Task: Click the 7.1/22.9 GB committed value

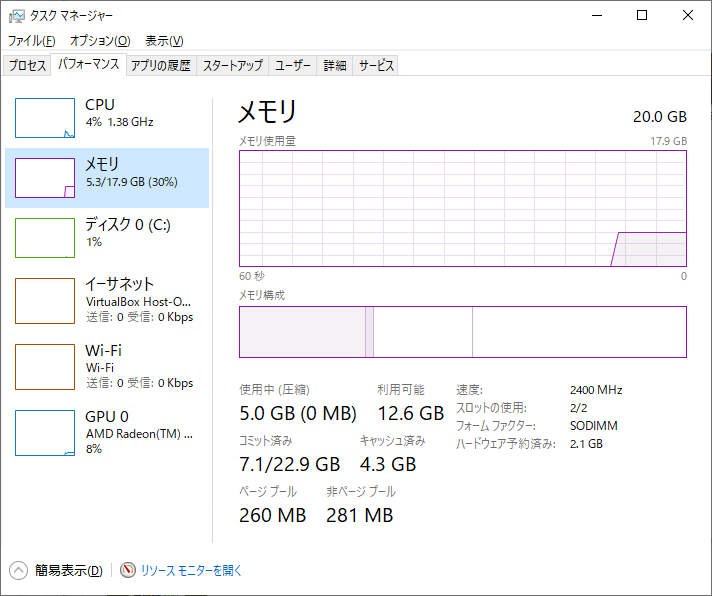Action: [290, 464]
